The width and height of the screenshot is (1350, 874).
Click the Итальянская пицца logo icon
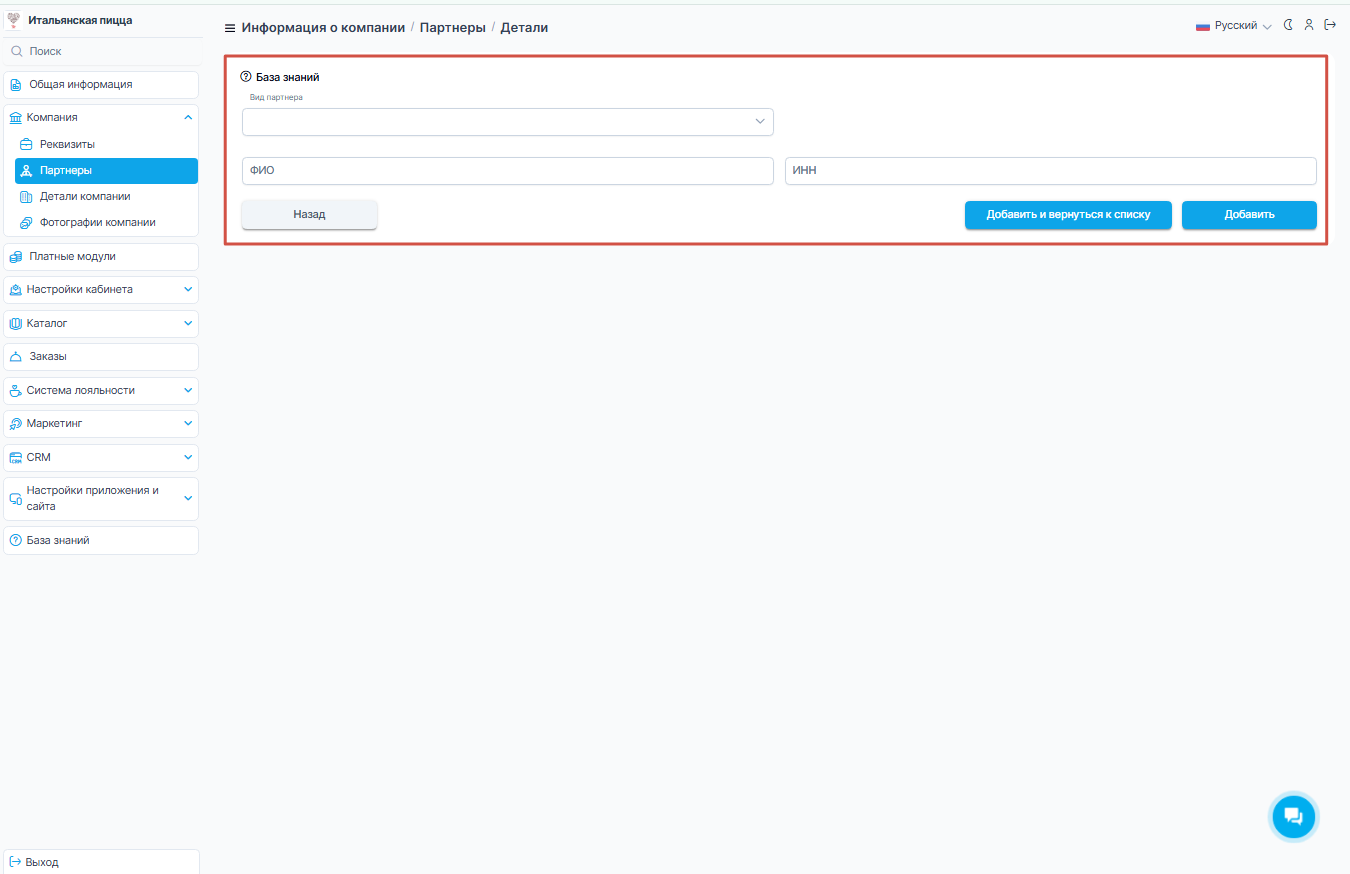(x=14, y=20)
